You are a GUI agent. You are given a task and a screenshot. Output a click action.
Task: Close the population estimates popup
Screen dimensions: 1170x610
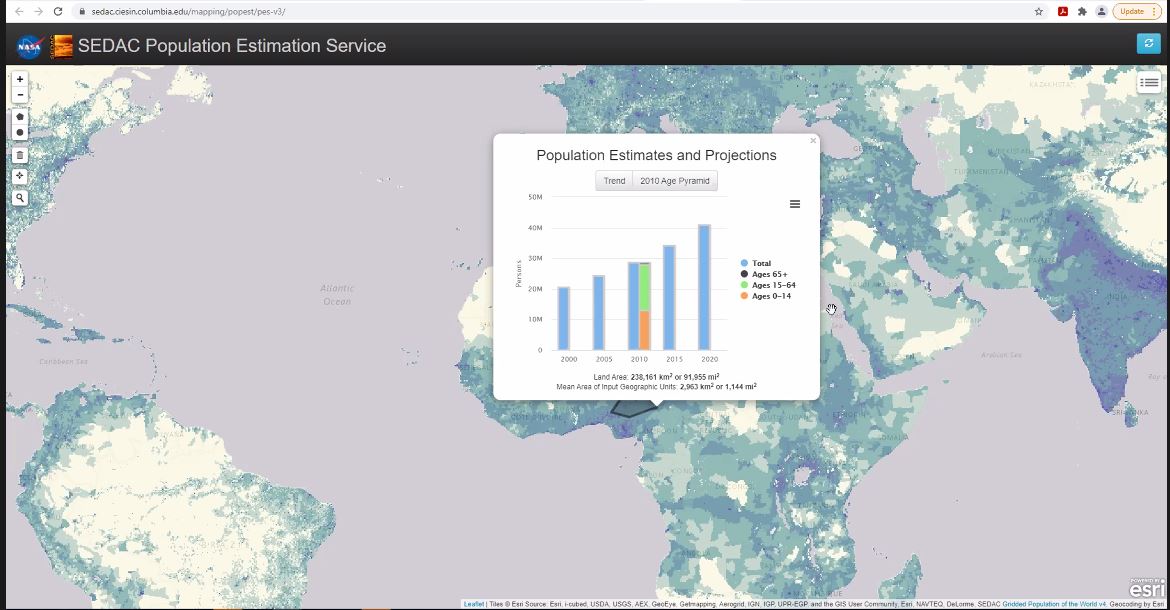tap(813, 140)
